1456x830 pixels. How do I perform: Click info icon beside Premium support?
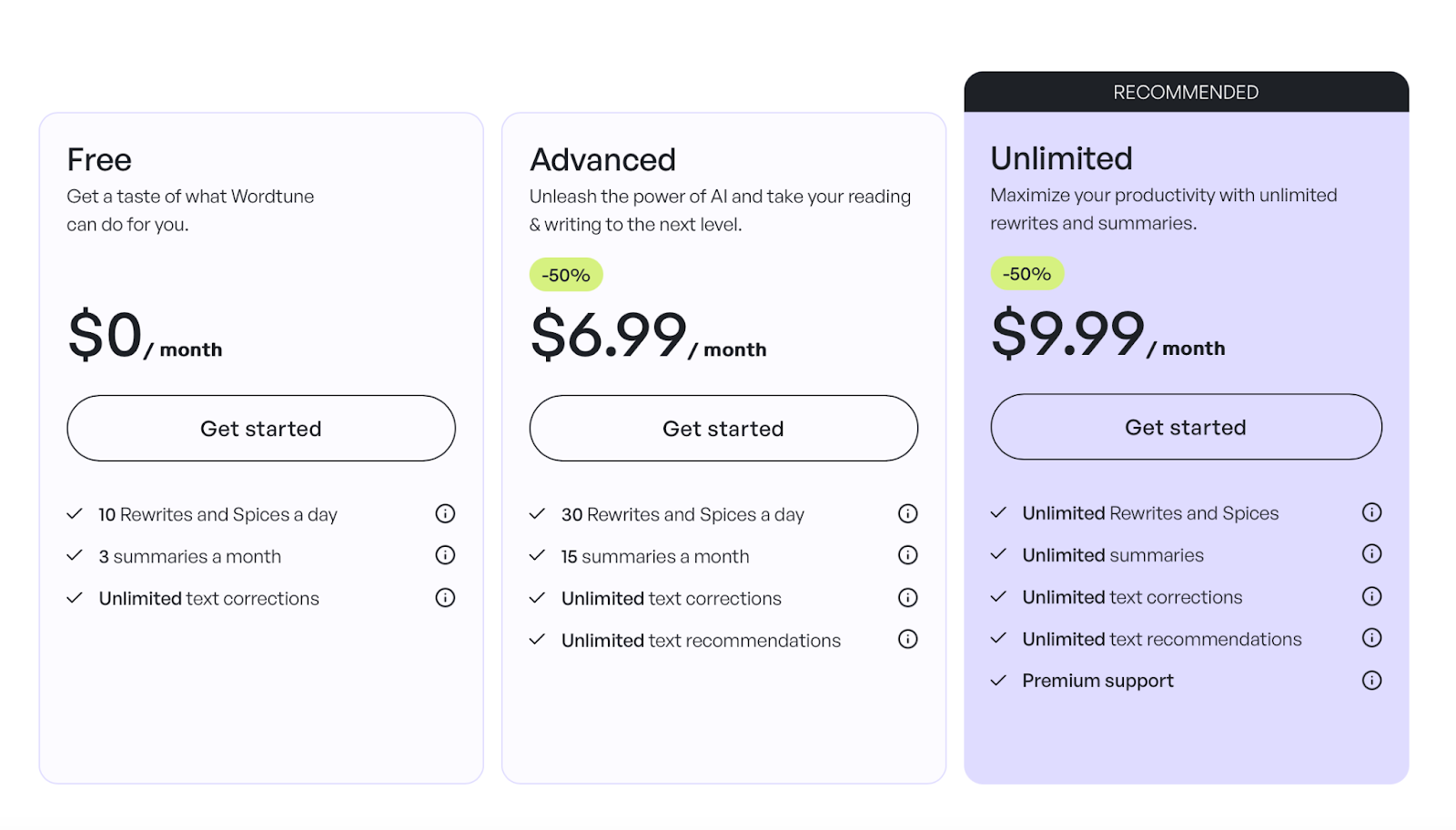[1371, 681]
